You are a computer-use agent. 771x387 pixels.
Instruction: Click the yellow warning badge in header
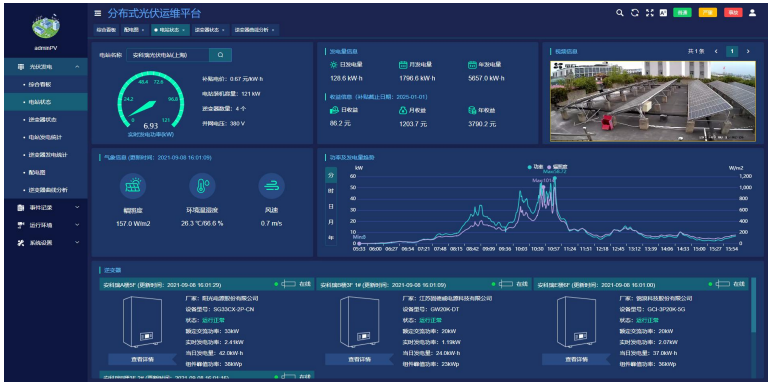[x=708, y=13]
